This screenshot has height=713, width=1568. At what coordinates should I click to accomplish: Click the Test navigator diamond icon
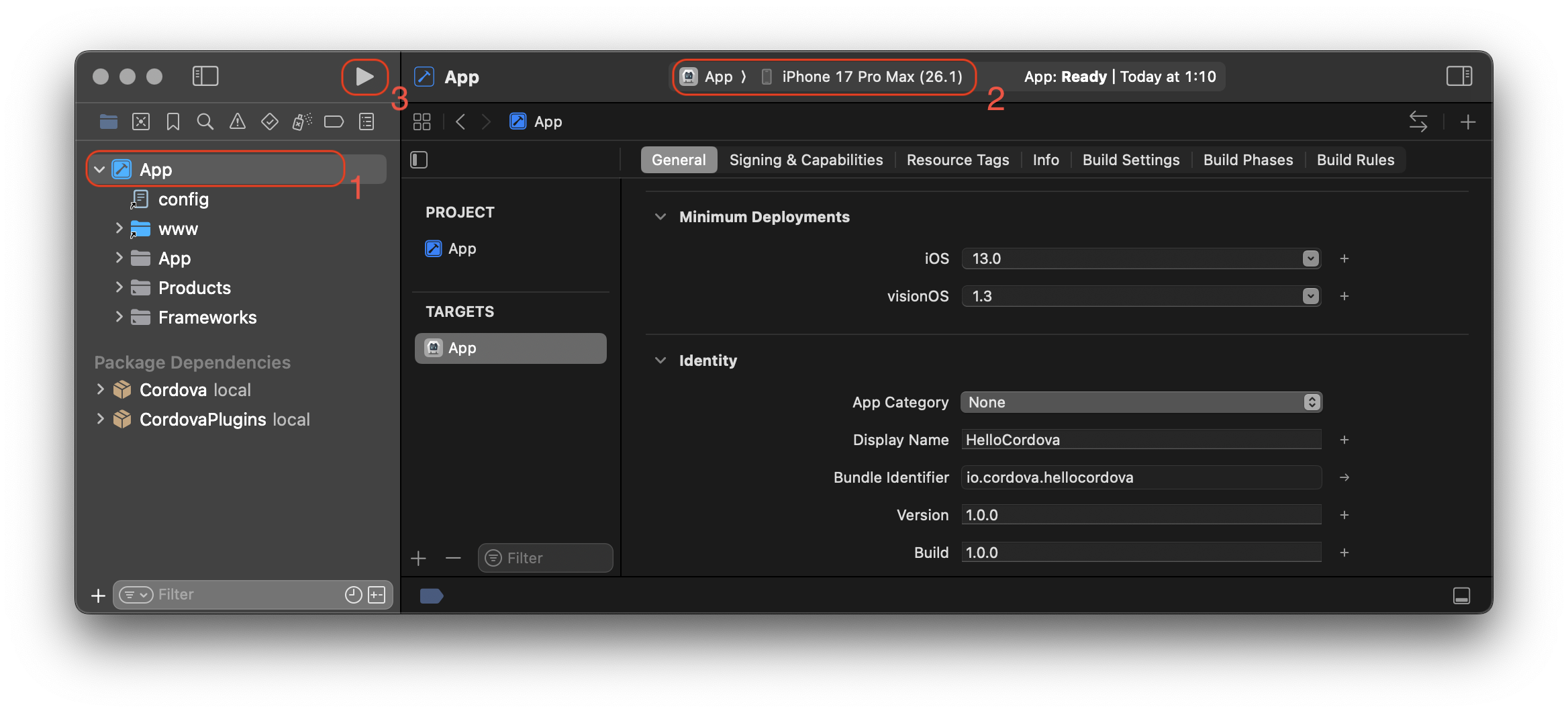269,122
